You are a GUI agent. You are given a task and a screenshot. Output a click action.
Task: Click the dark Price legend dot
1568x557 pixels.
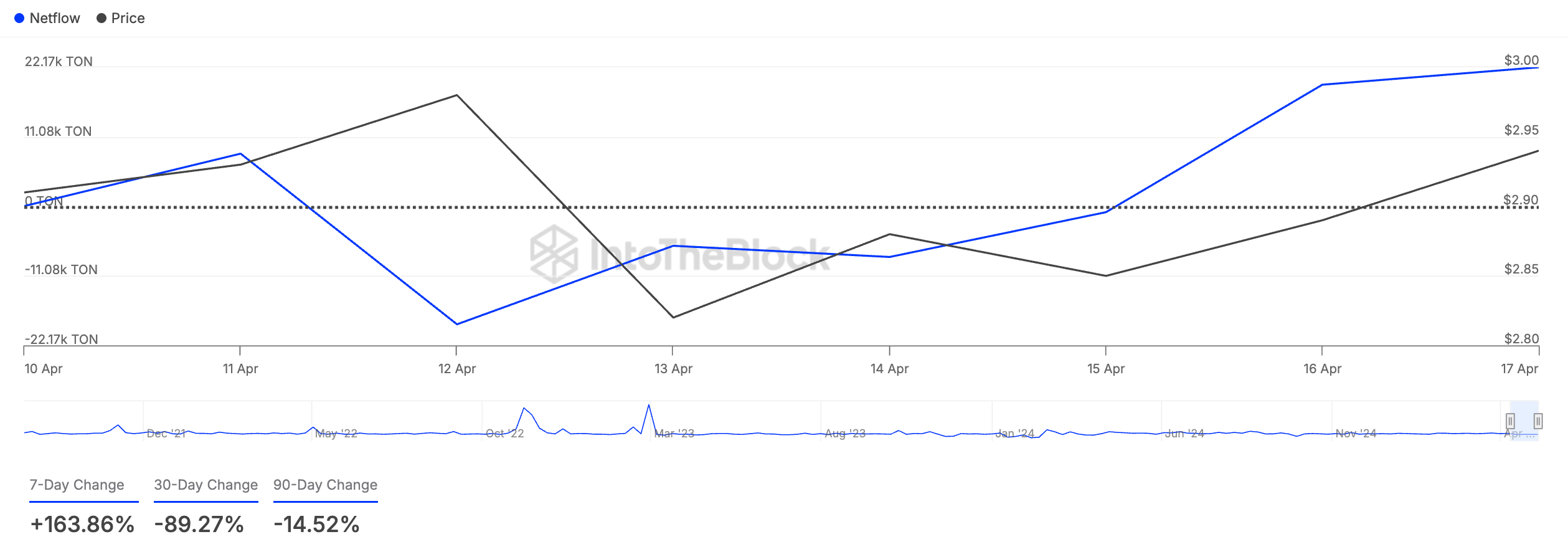102,18
